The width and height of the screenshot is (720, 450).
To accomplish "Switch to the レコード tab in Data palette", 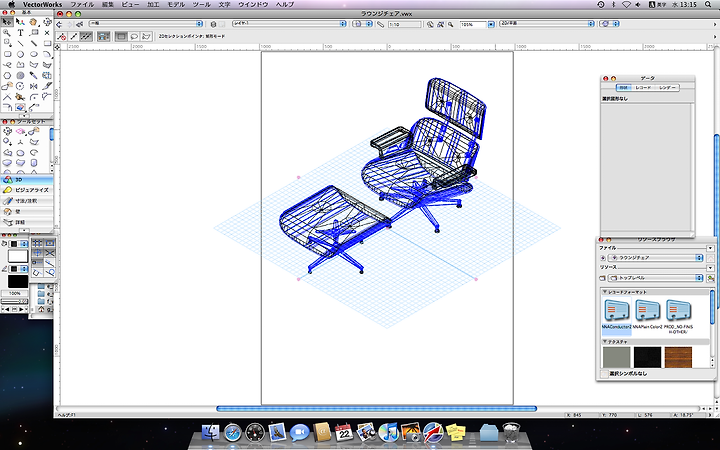I will (x=643, y=87).
